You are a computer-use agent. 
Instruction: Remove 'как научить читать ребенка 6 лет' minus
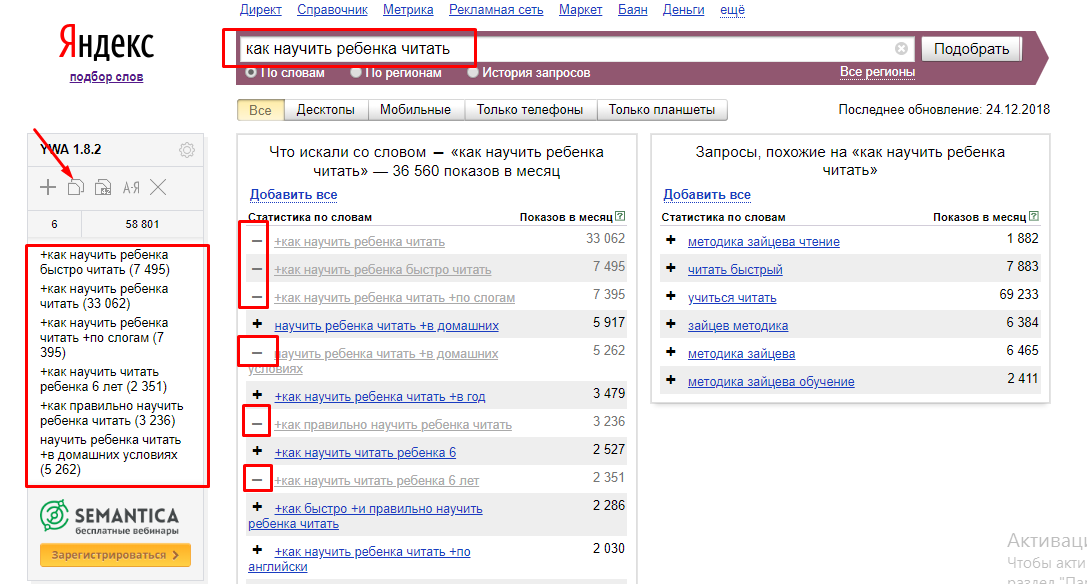(x=256, y=480)
